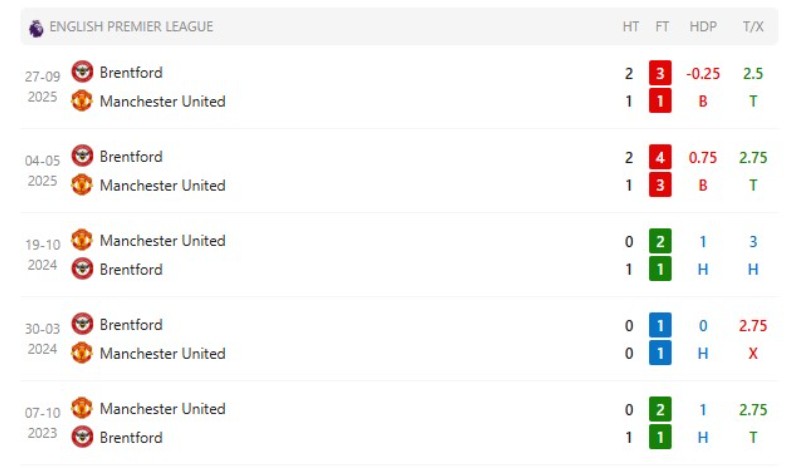Click Brentford's crest in the 27-09-2025 match

coord(82,71)
